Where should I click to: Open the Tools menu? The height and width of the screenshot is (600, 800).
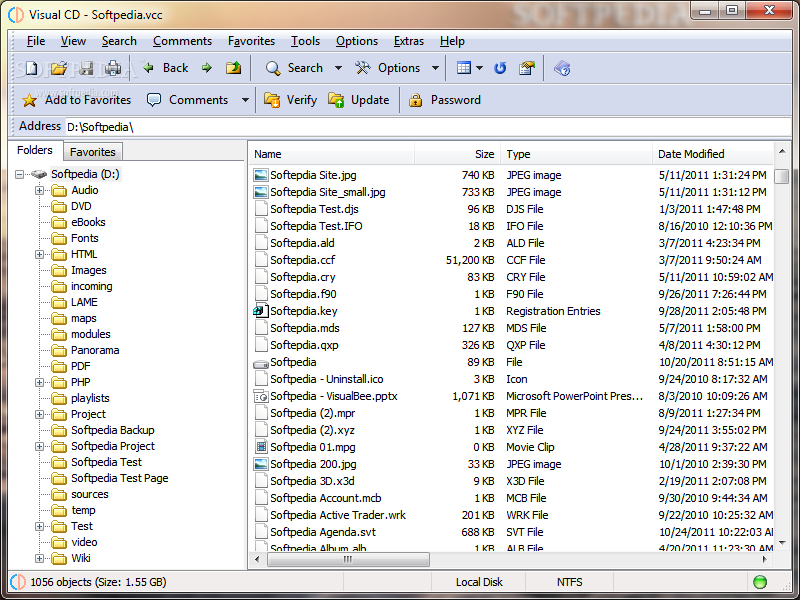pyautogui.click(x=305, y=41)
